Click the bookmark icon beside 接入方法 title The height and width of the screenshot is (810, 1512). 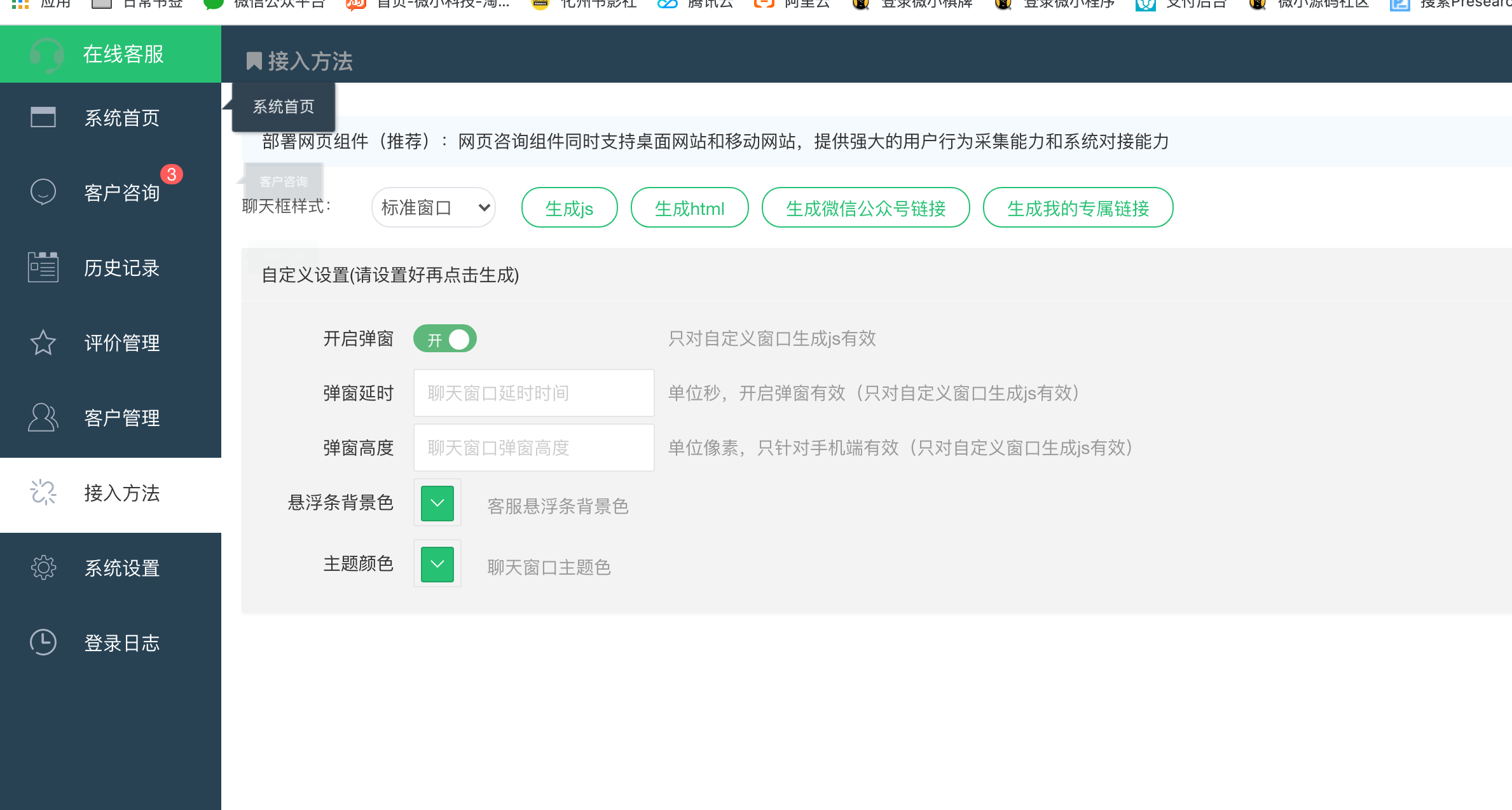tap(254, 61)
